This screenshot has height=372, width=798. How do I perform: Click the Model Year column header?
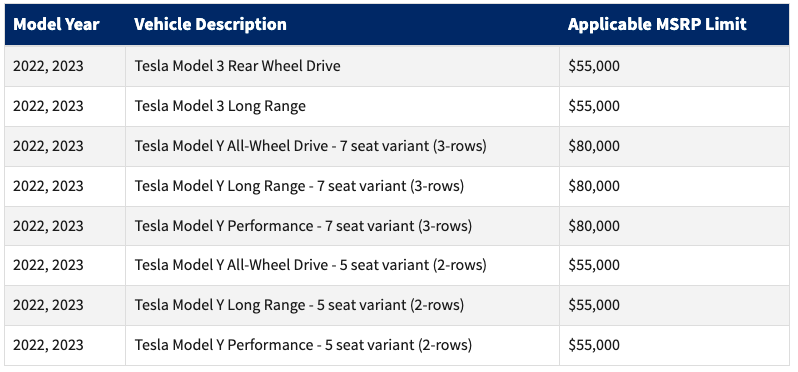tap(56, 24)
